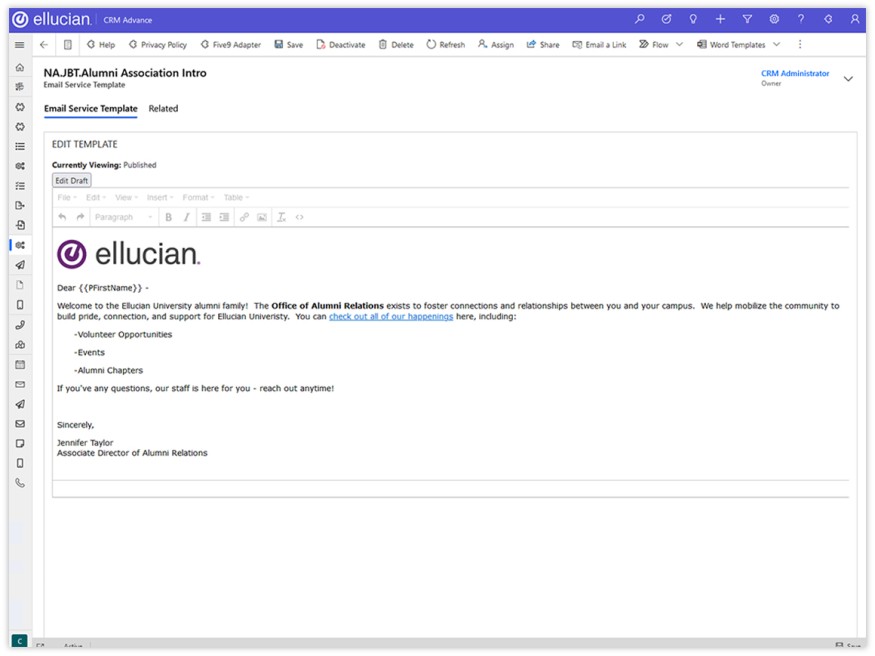Open more commands overflow menu
The height and width of the screenshot is (656, 875).
[x=800, y=45]
